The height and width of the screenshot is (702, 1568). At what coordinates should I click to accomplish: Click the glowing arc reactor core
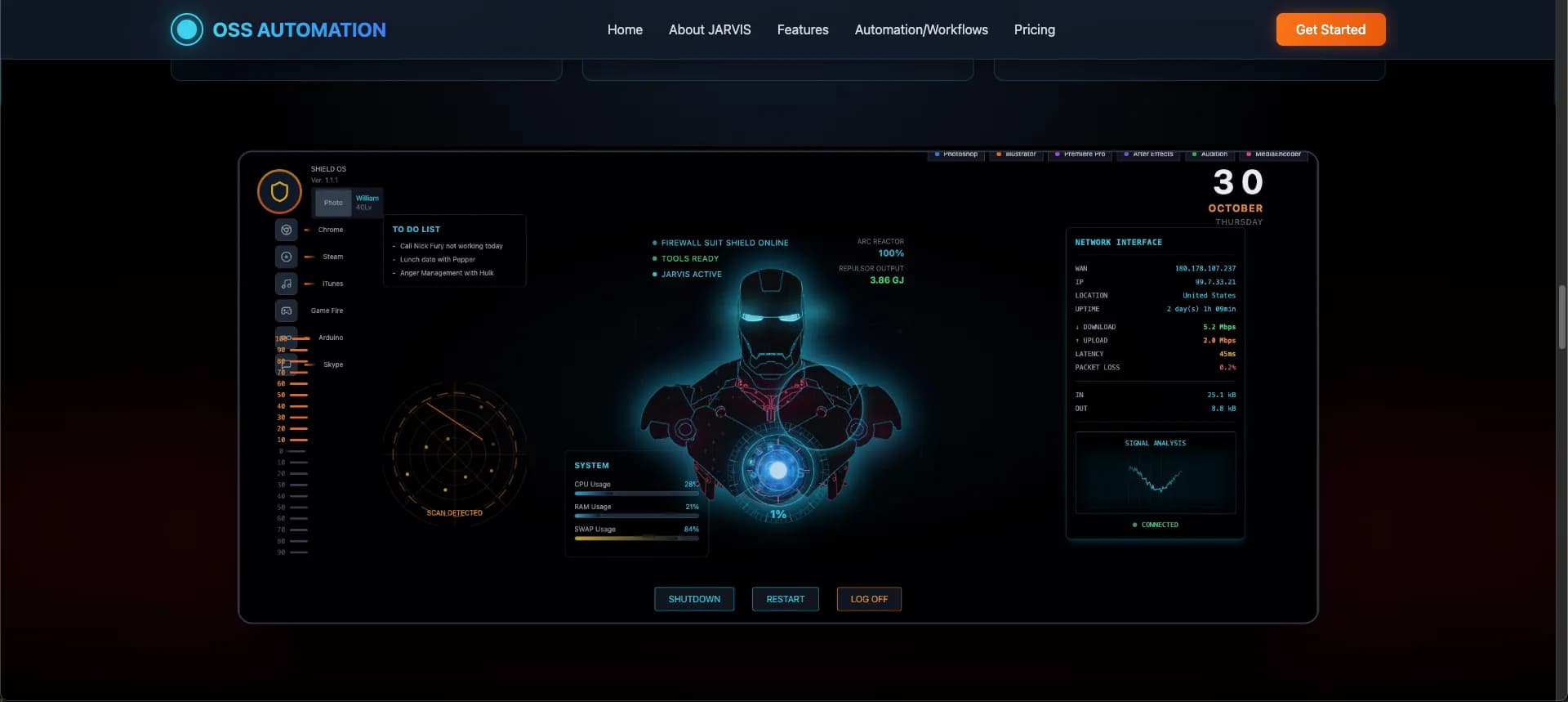(x=777, y=470)
